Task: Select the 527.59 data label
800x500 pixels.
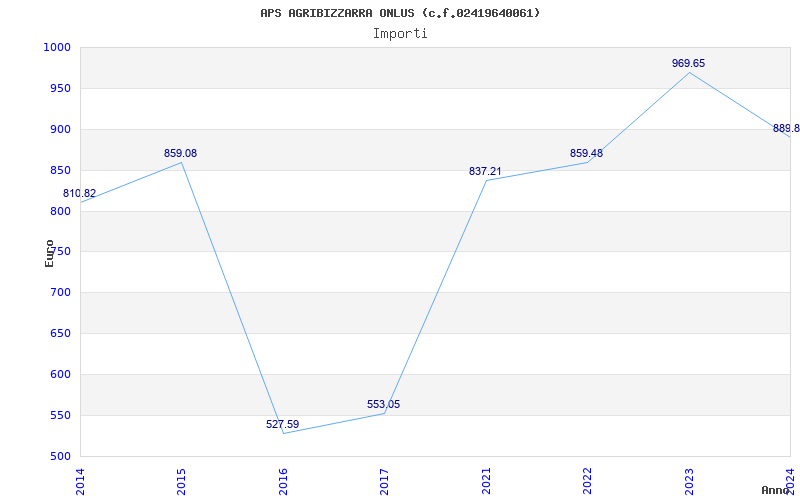Action: [282, 424]
